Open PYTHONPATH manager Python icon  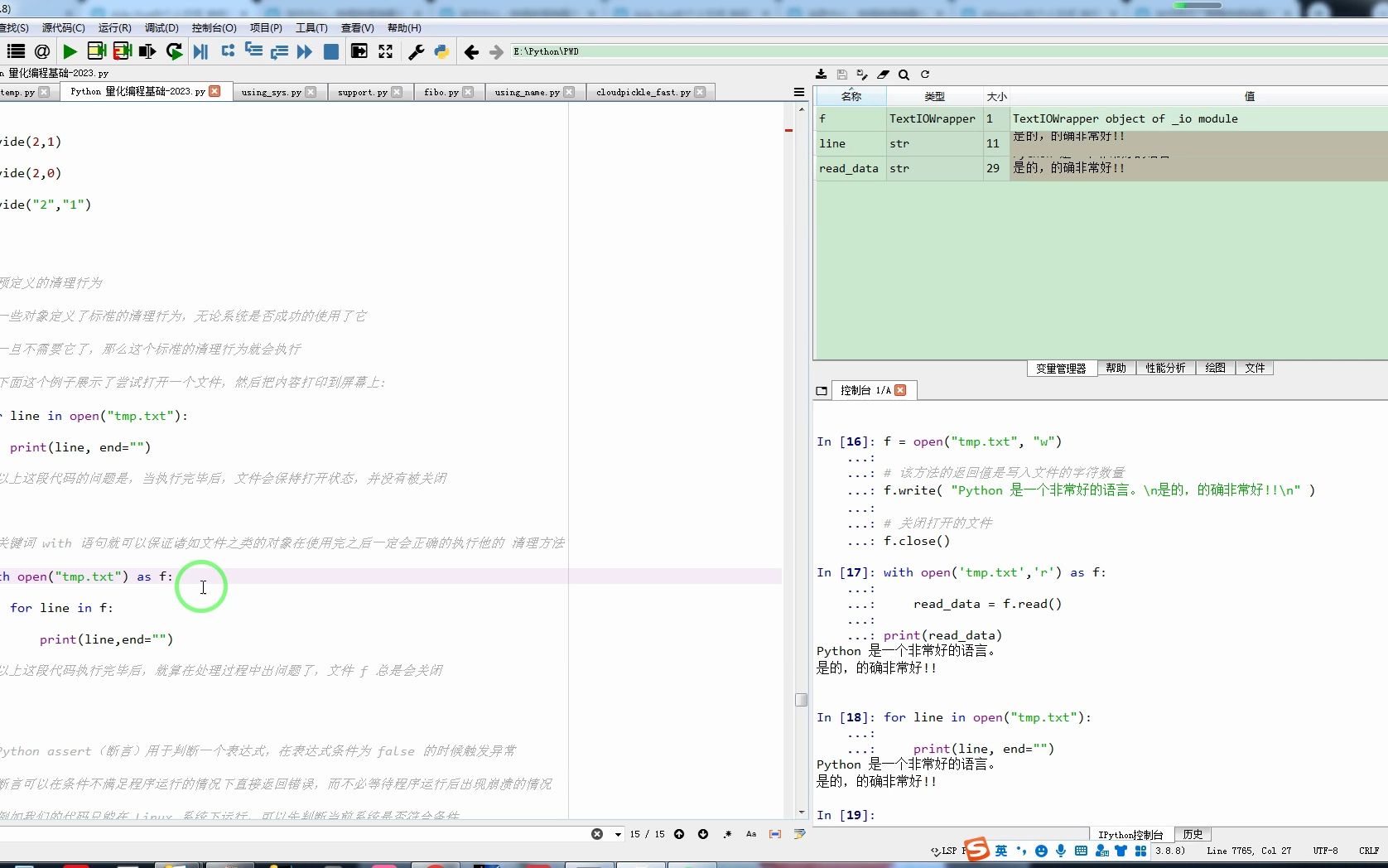click(x=441, y=51)
